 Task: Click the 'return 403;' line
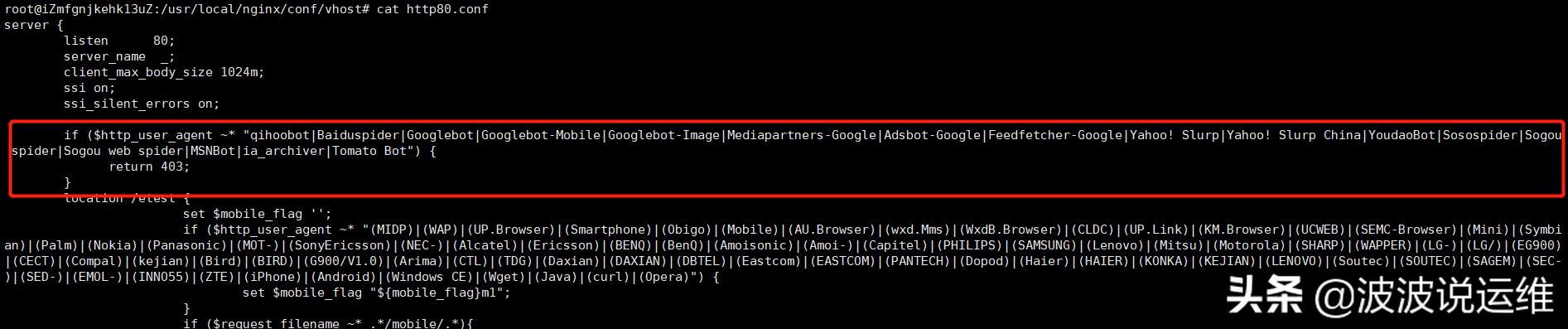click(149, 167)
